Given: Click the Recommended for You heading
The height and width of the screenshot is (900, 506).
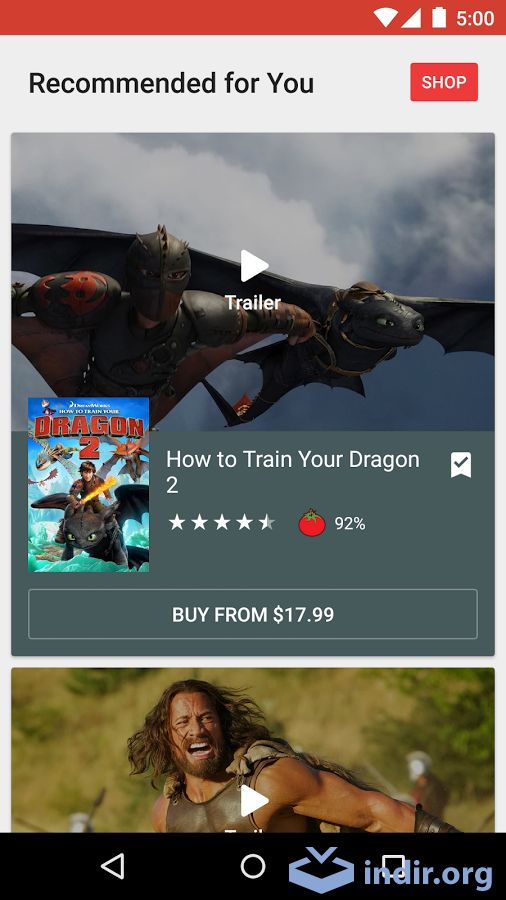Looking at the screenshot, I should 172,83.
